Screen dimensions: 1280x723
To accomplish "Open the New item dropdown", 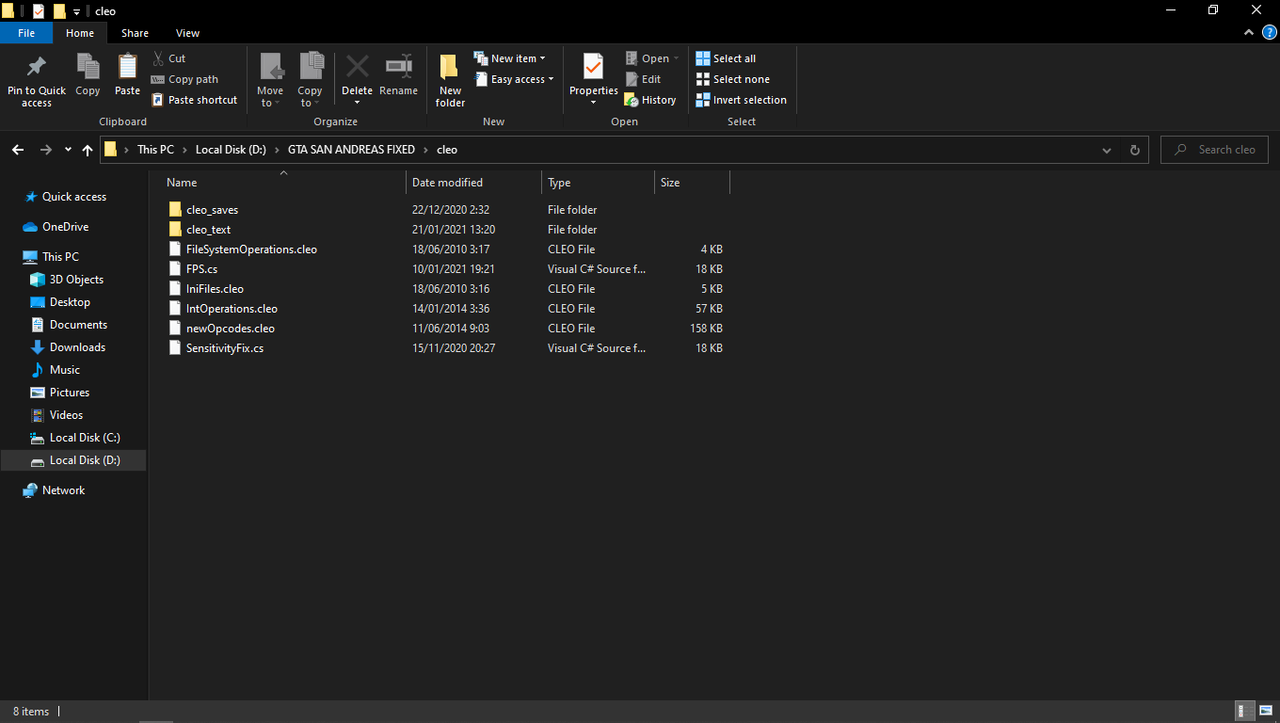I will click(510, 58).
